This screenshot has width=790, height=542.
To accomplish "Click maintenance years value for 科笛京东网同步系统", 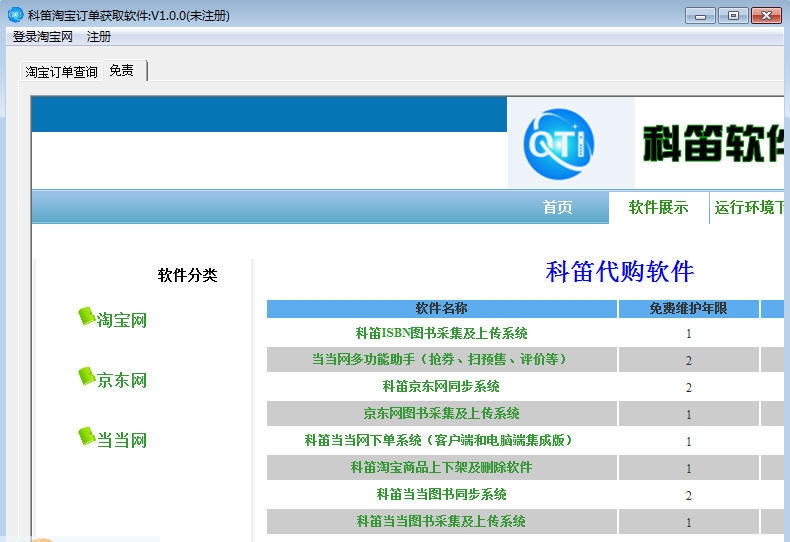I will (x=688, y=387).
